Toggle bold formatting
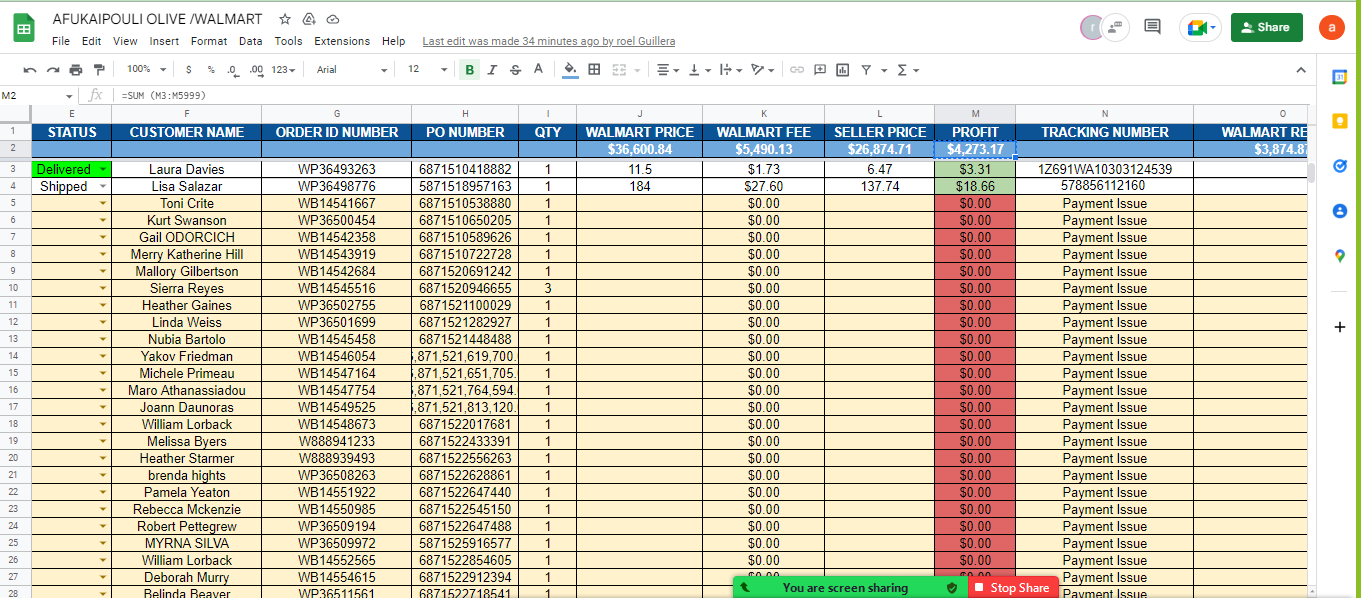Screen dimensions: 1361x598 [470, 70]
